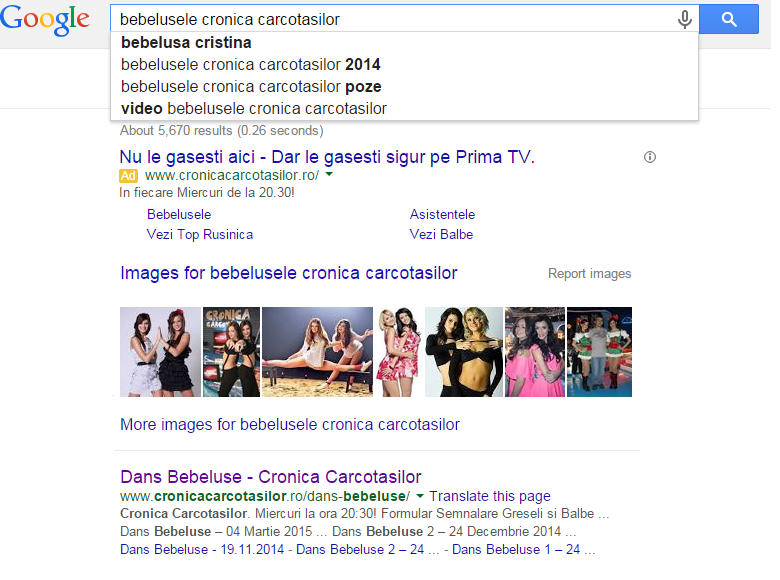The width and height of the screenshot is (780, 580).
Task: Click the ad info circle icon
Action: coord(650,157)
